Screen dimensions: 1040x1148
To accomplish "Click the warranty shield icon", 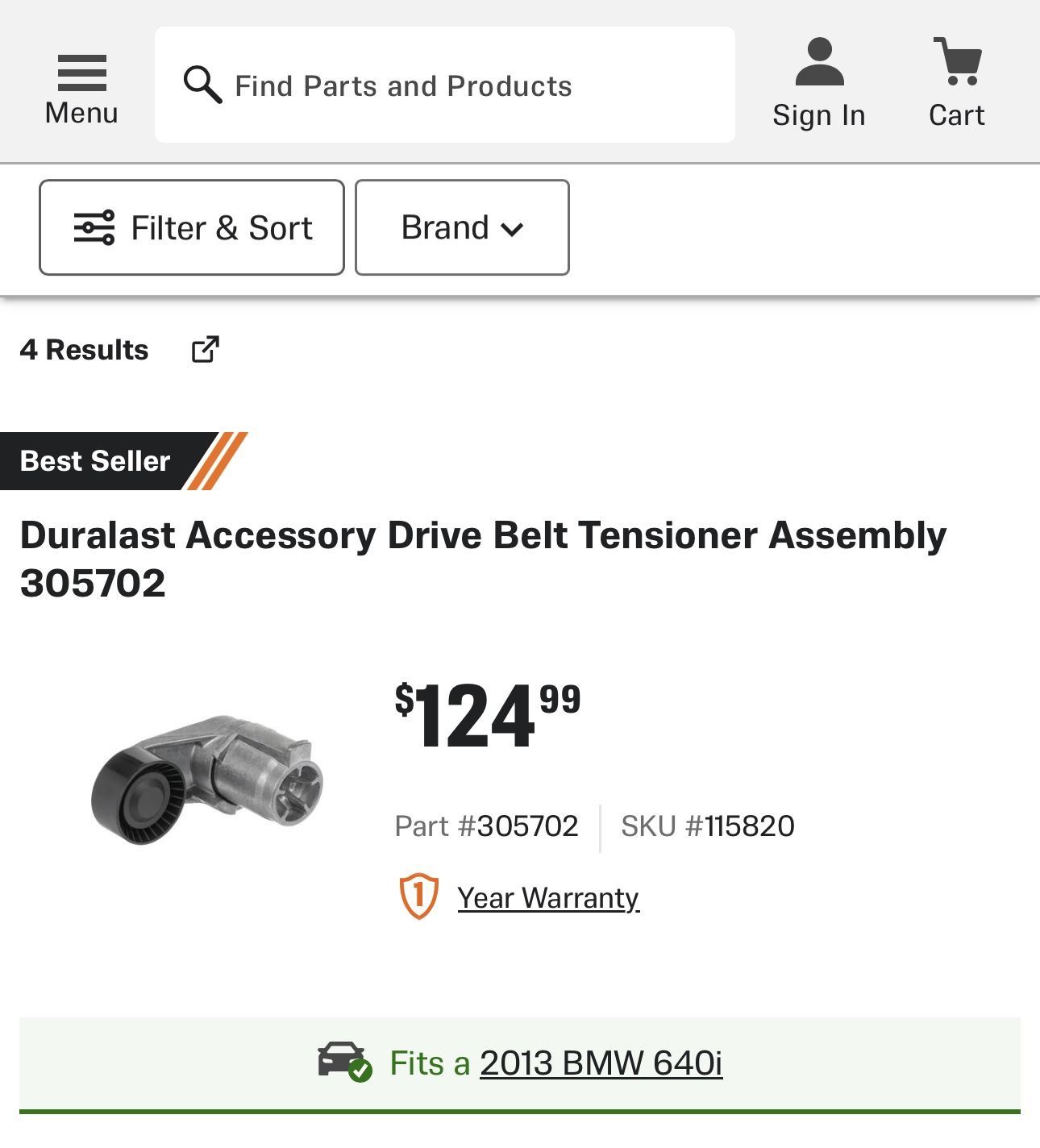I will (419, 896).
